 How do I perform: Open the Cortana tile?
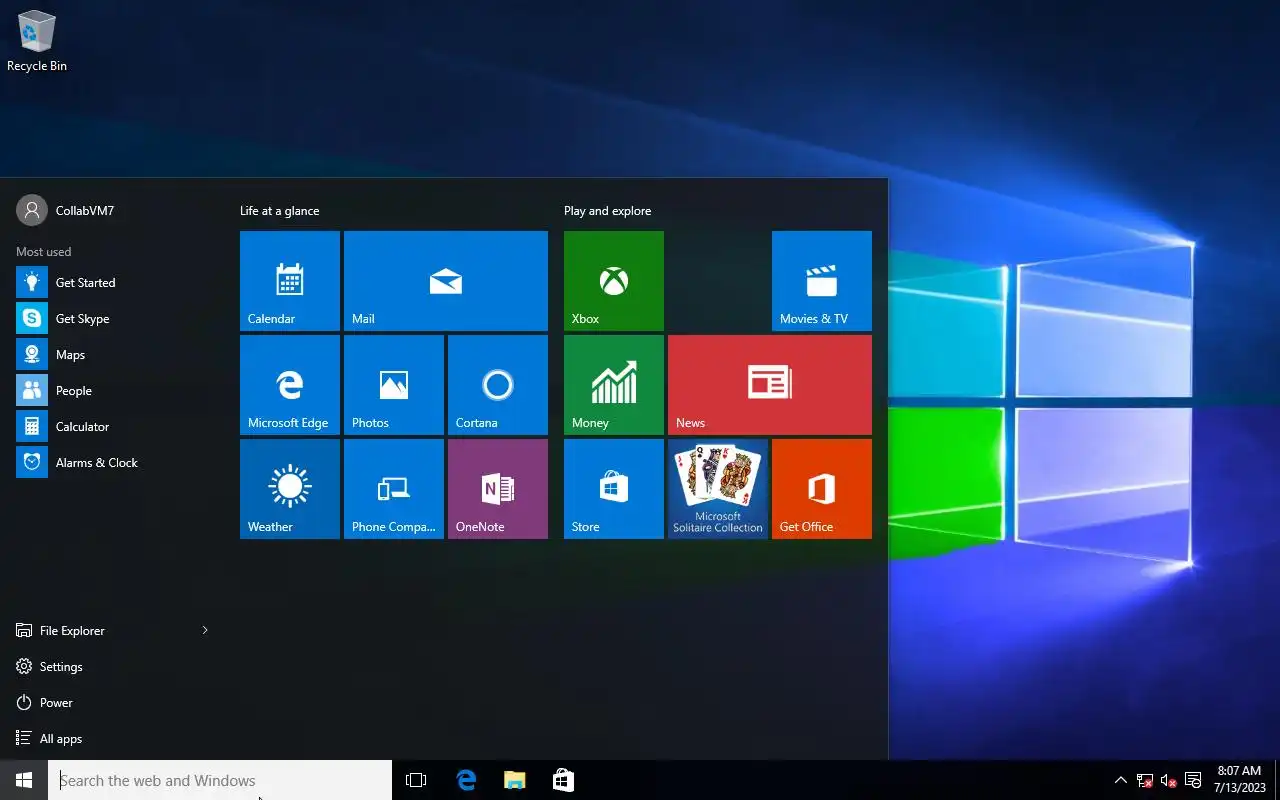pos(498,385)
